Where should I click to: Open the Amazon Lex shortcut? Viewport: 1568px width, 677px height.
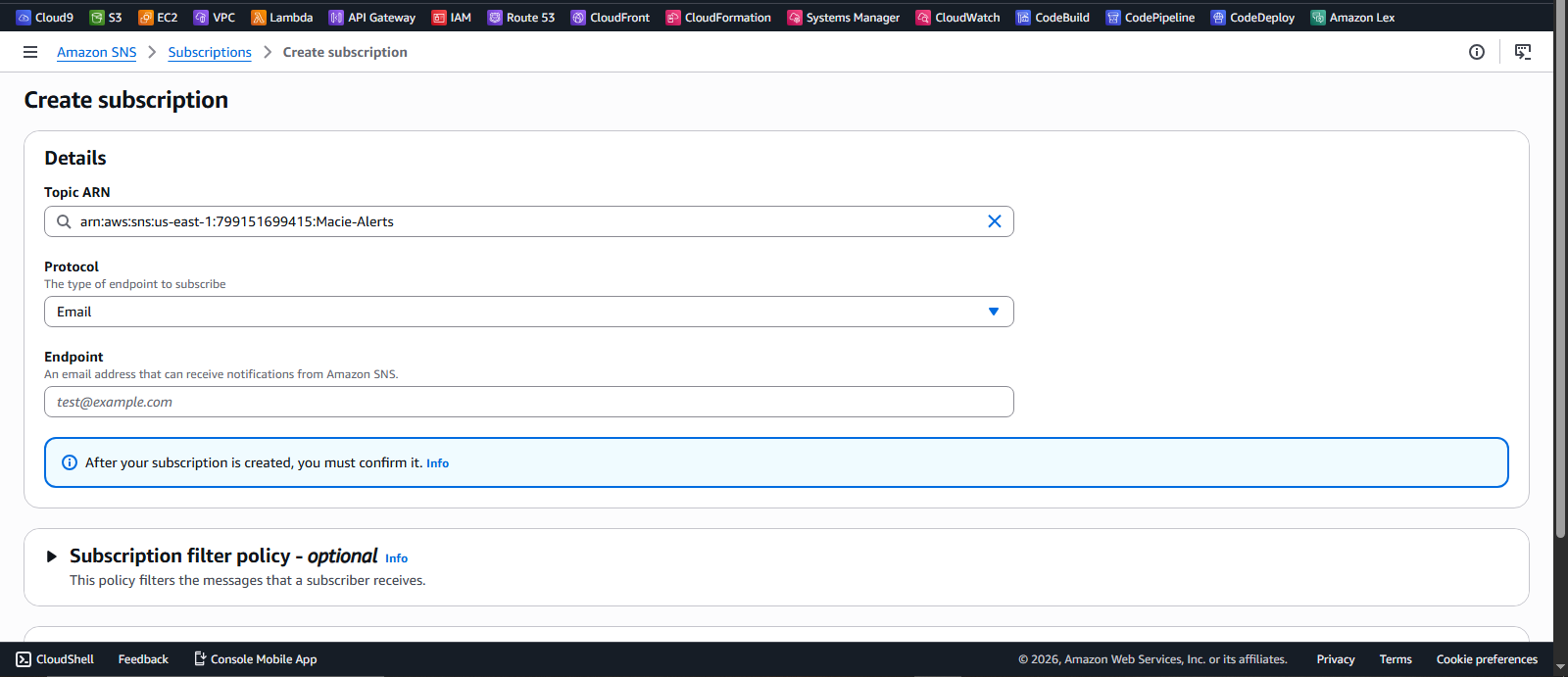click(x=1353, y=18)
